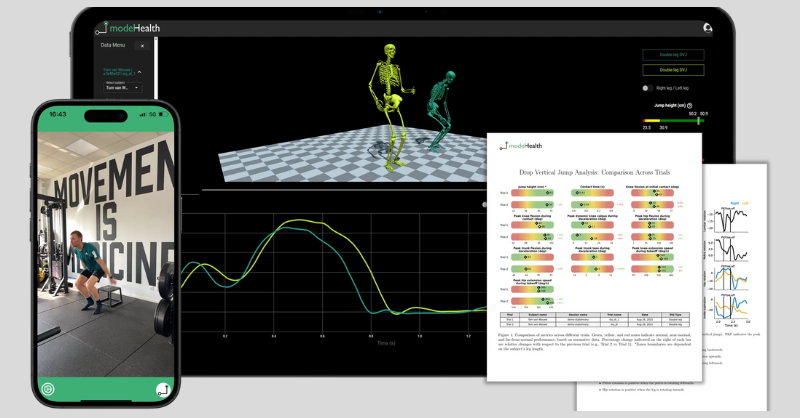
Task: Toggle the Right leg / Left leg switch
Action: 647,88
